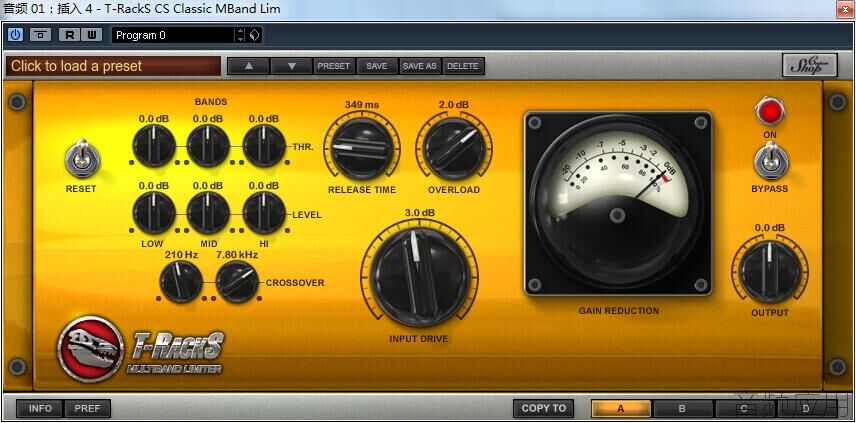Image resolution: width=856 pixels, height=423 pixels.
Task: Click the T-RackS dinosaur logo
Action: [91, 349]
